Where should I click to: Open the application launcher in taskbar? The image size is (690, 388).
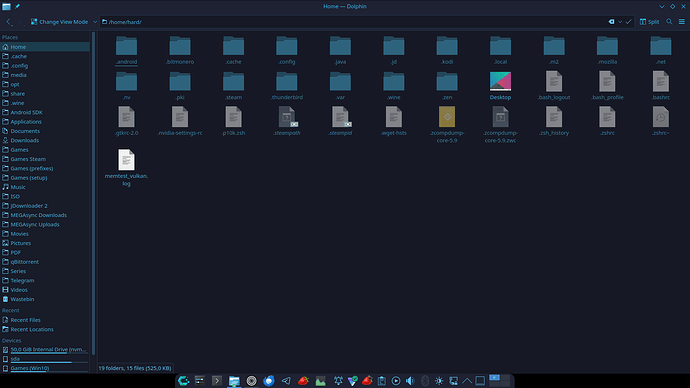click(x=184, y=381)
